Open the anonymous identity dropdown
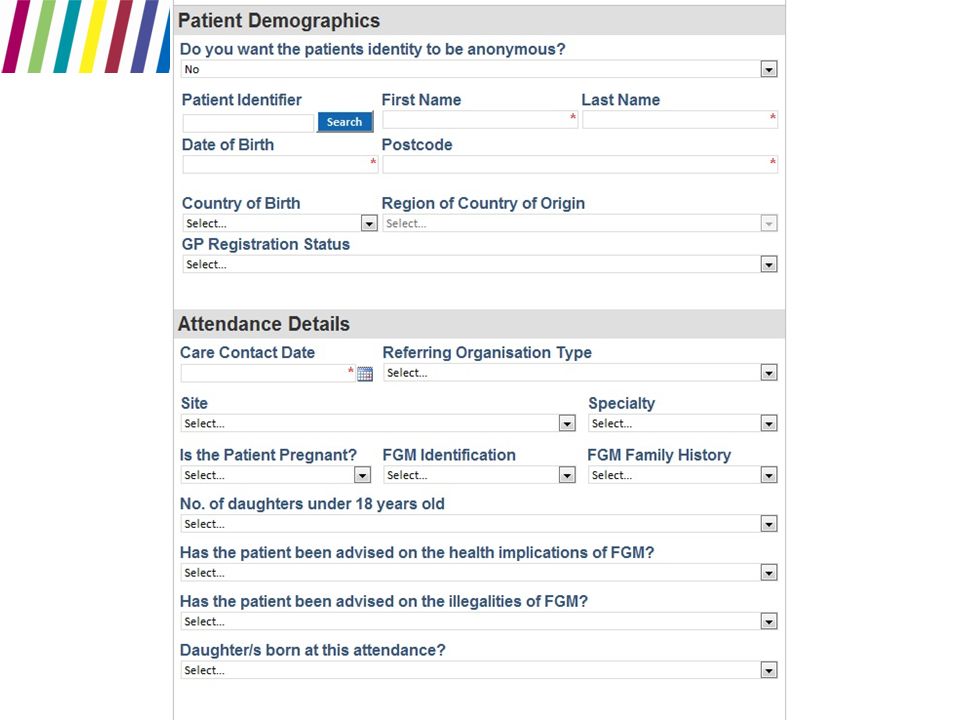The width and height of the screenshot is (960, 720). 479,69
